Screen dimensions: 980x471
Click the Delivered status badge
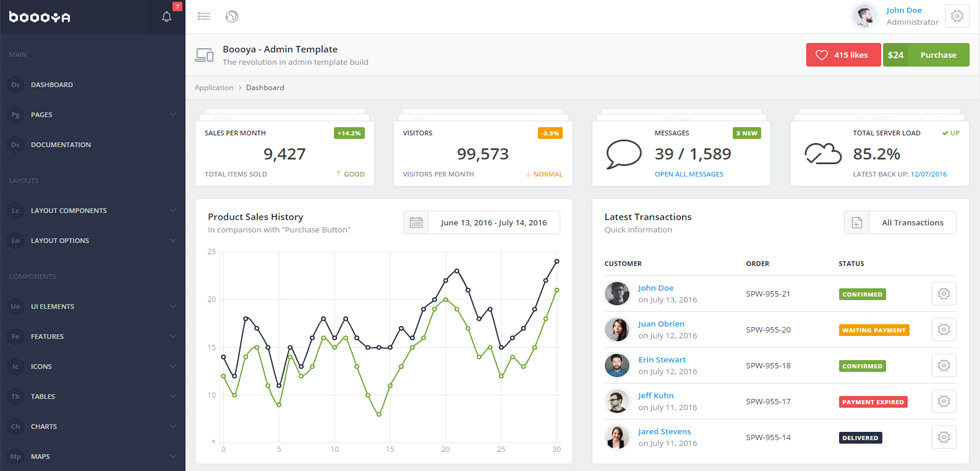pos(860,438)
